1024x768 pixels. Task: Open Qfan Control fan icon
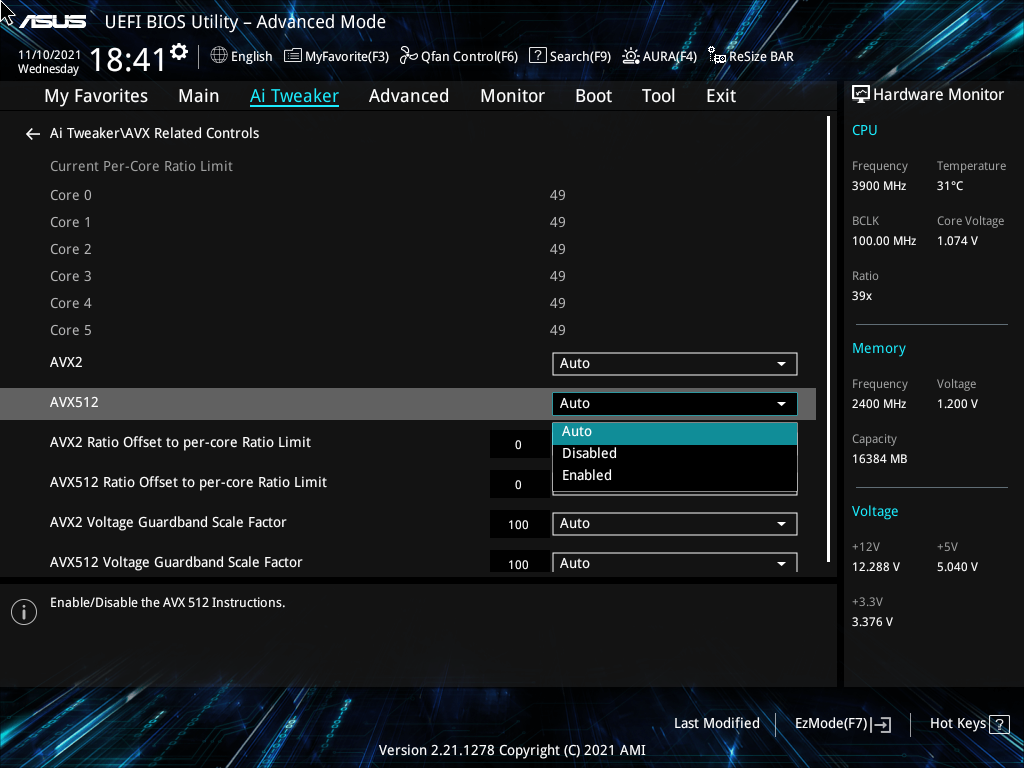coord(409,56)
